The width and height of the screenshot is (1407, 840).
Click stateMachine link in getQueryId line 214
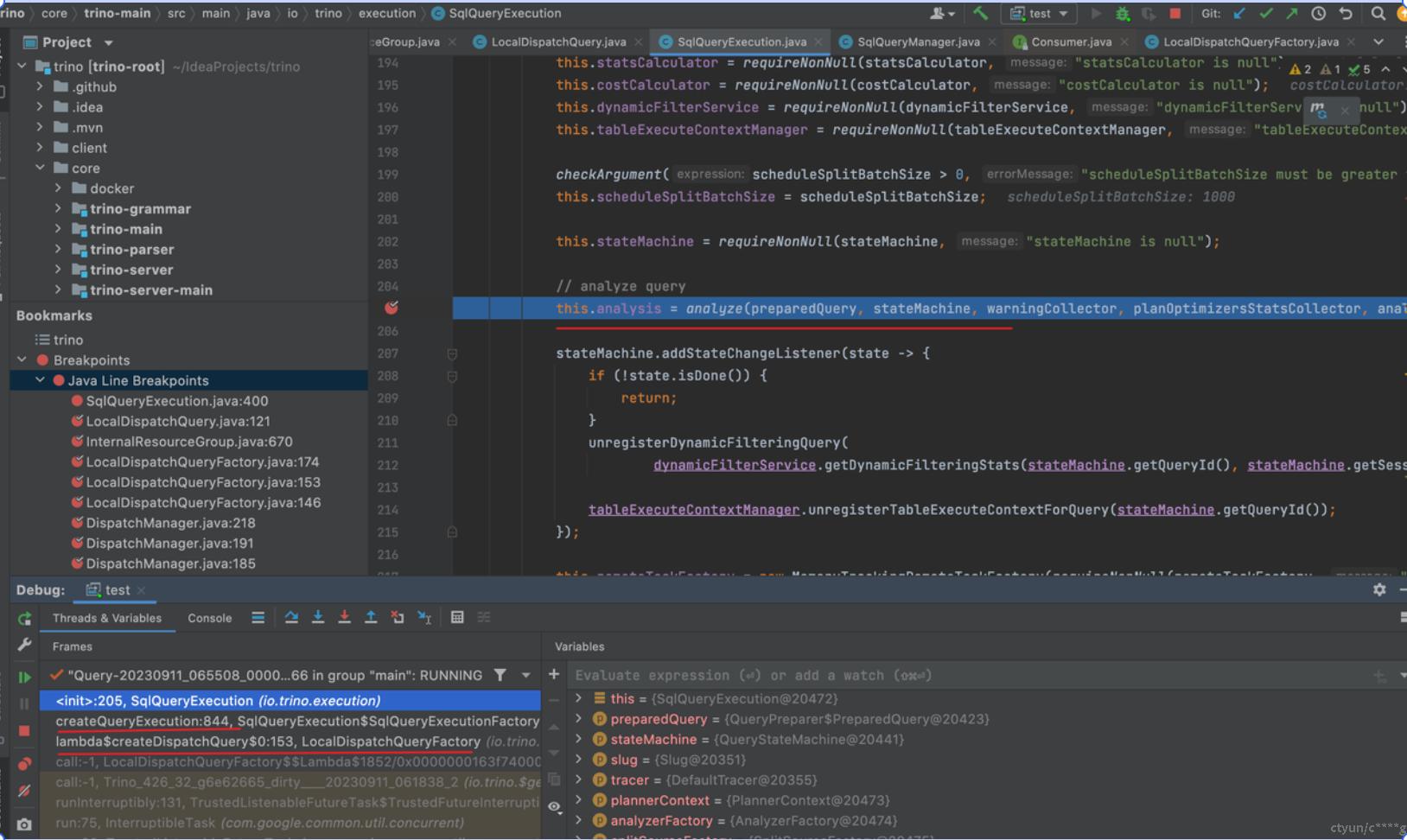click(x=1165, y=510)
